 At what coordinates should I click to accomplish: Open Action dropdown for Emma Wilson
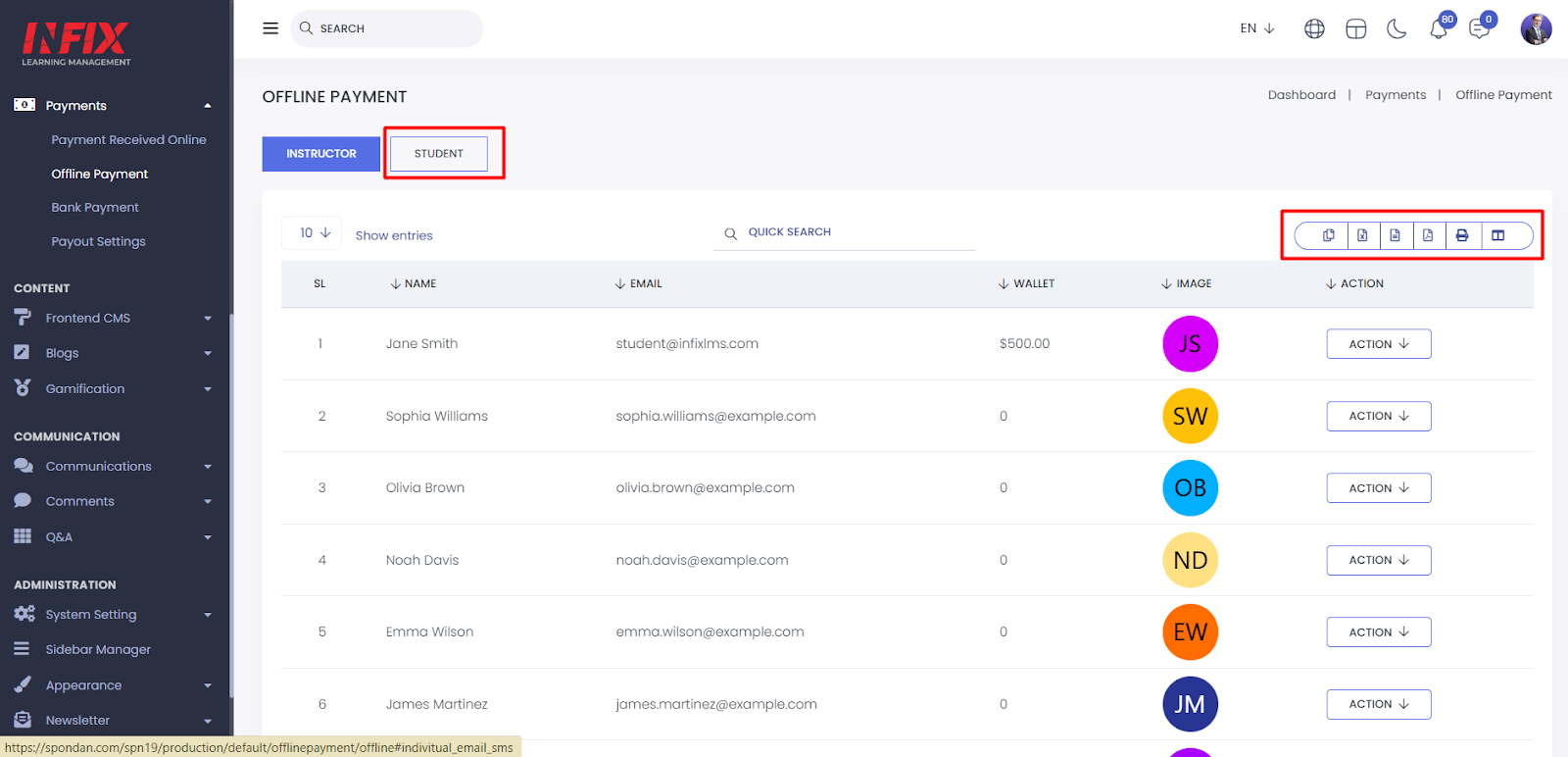click(1379, 632)
